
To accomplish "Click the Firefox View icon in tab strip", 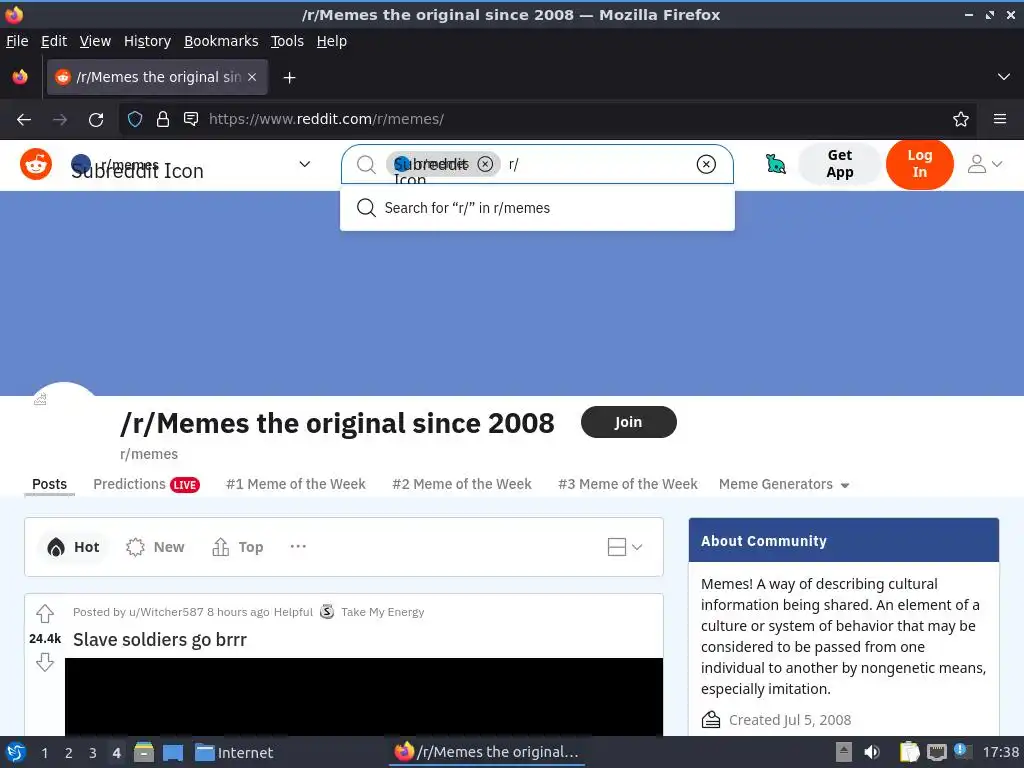I will [x=20, y=77].
